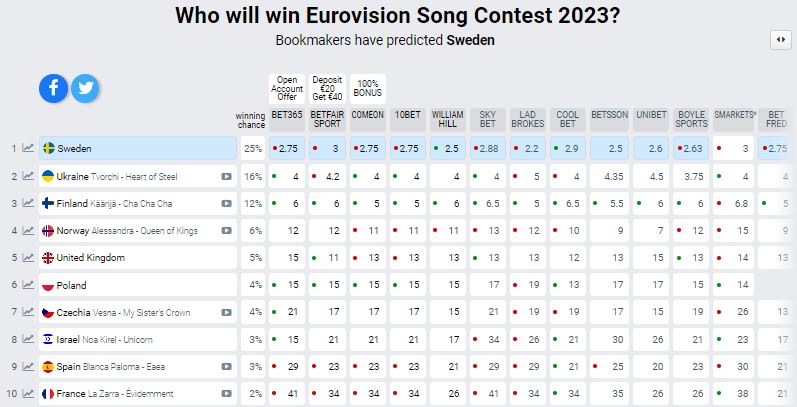
Task: Share odds on Facebook
Action: point(53,88)
